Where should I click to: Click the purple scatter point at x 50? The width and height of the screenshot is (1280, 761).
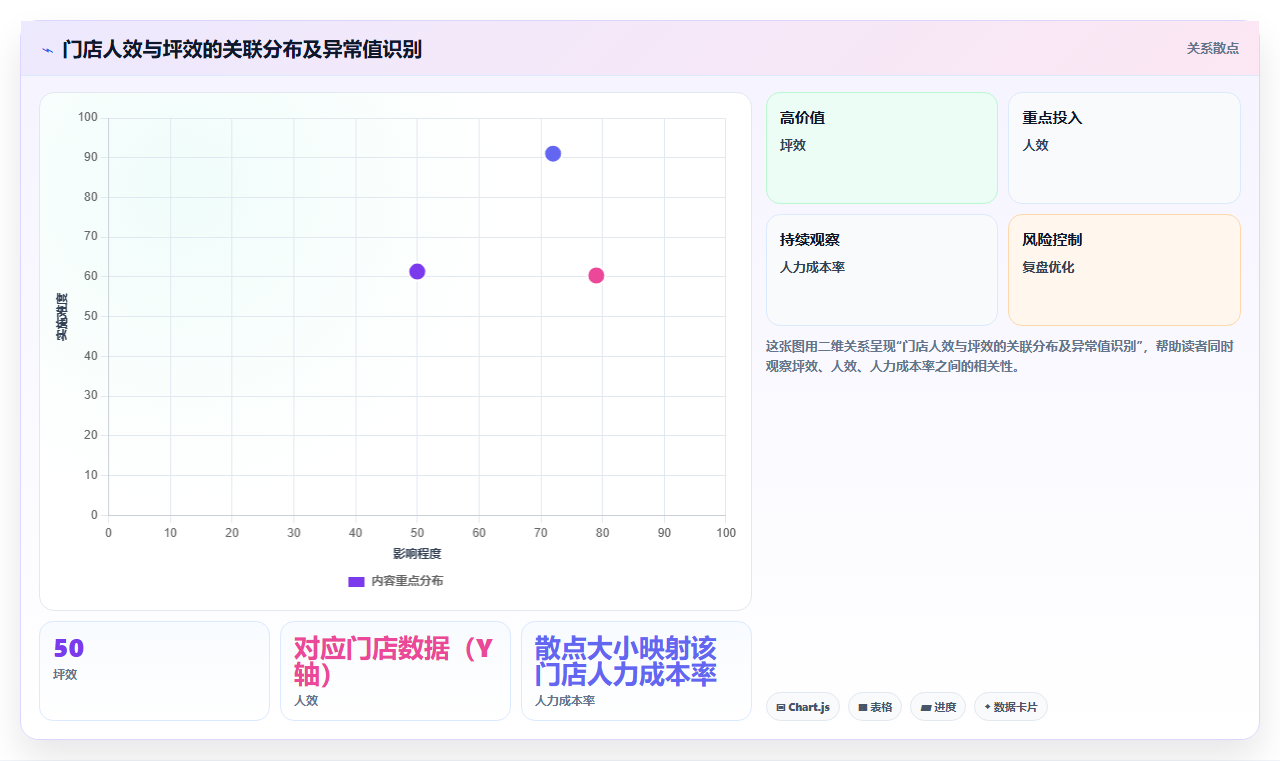417,271
